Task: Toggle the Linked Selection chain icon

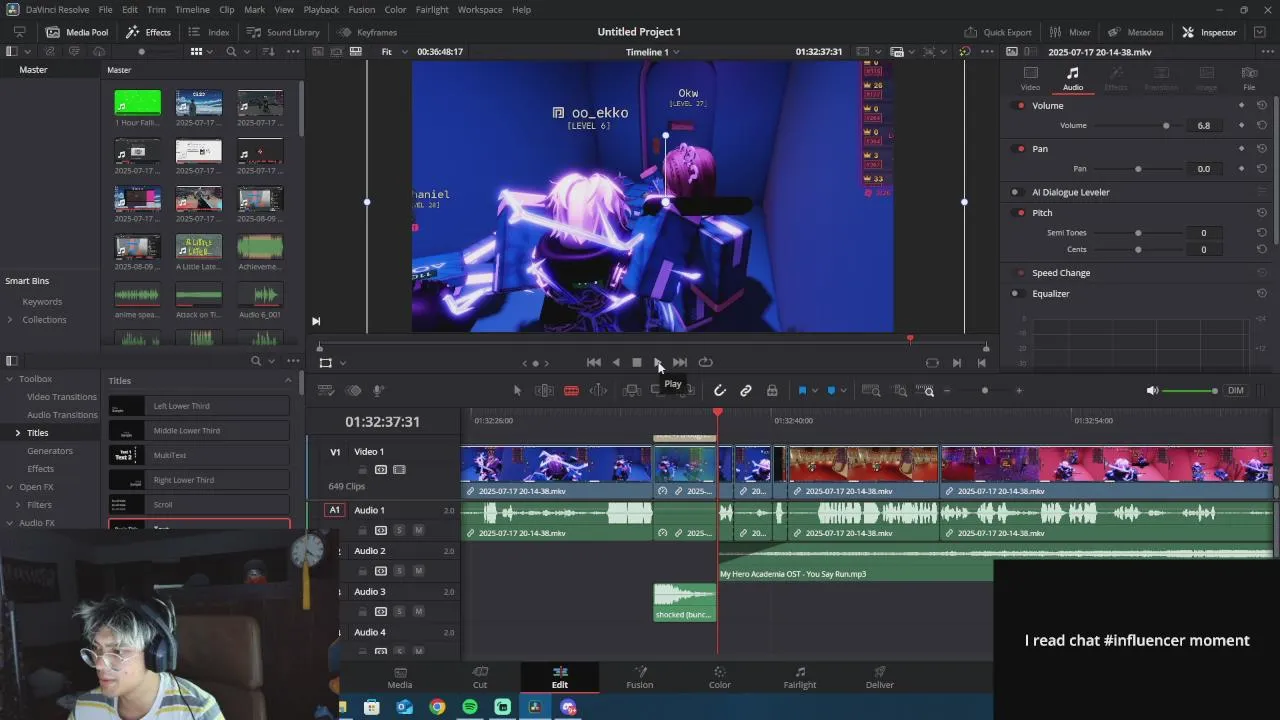Action: 746,391
